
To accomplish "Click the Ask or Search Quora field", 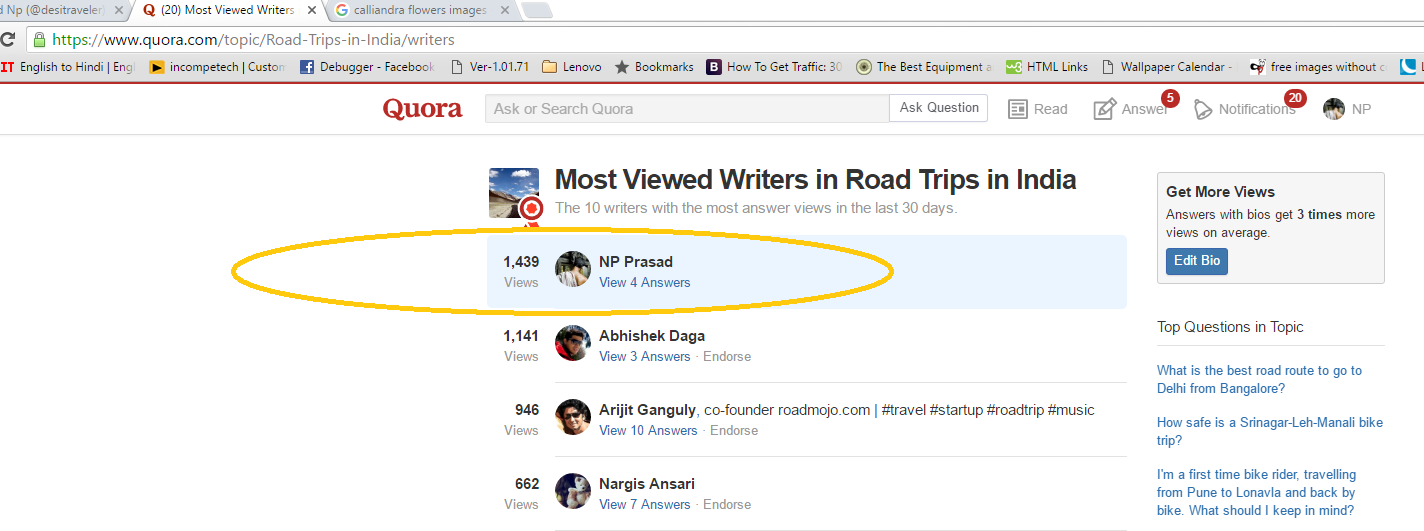I will tap(687, 108).
